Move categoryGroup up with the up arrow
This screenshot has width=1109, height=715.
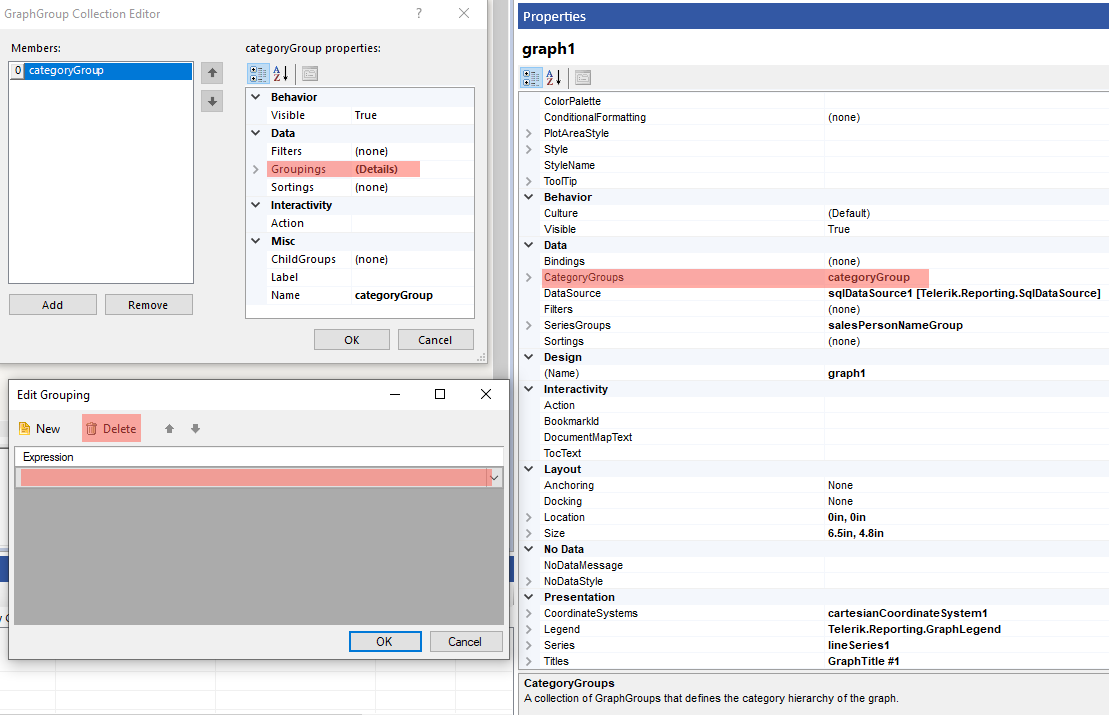[211, 73]
